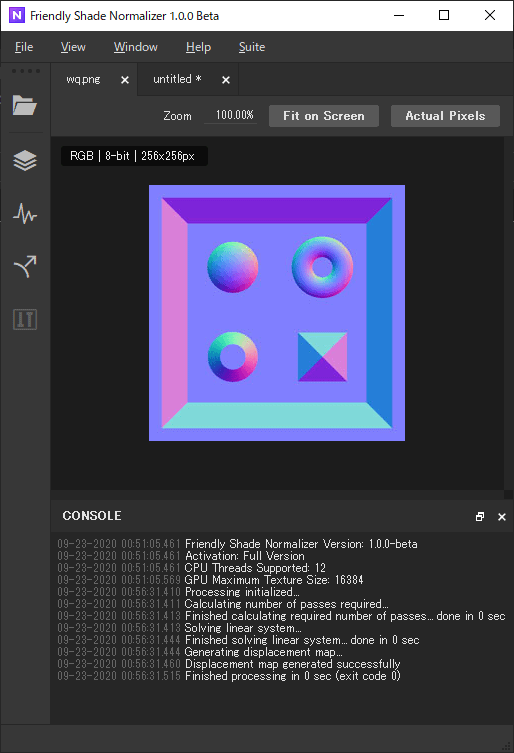
Task: Minimize the Normalizer window
Action: (x=399, y=15)
